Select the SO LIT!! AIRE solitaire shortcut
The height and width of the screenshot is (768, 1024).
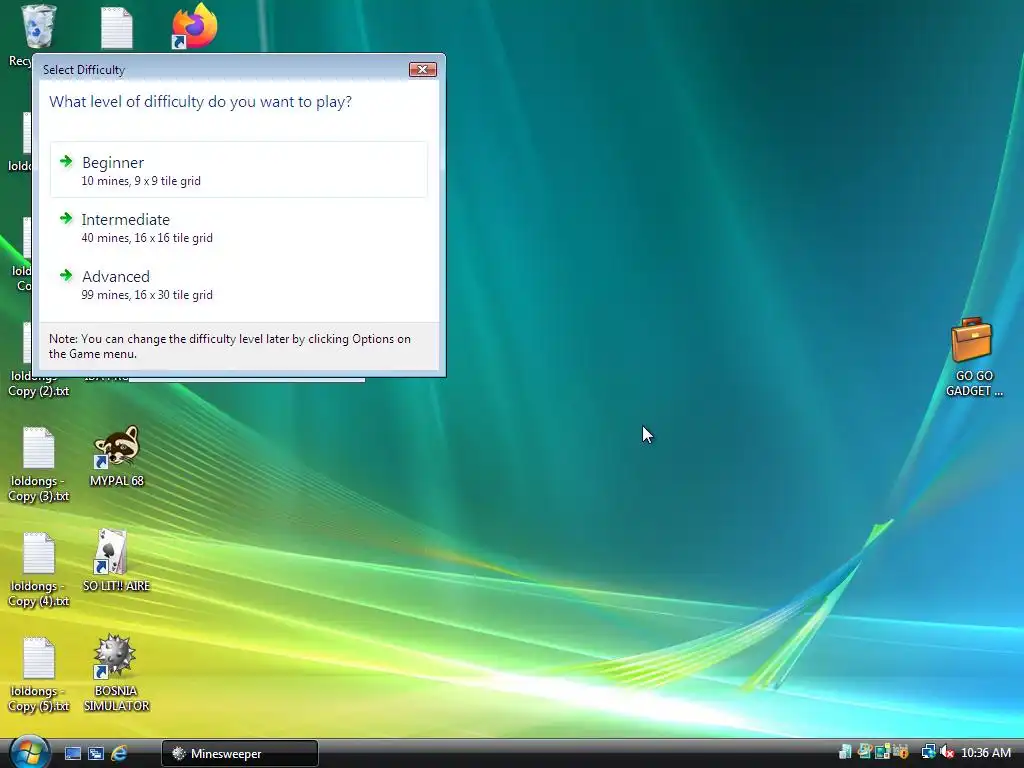click(116, 560)
